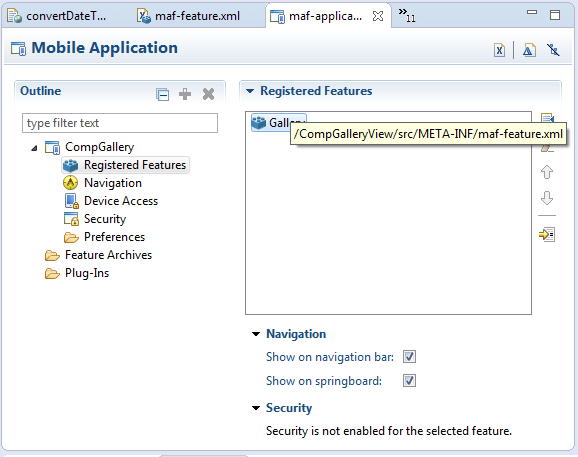Click the move feature up arrow
This screenshot has height=457, width=578.
[547, 172]
